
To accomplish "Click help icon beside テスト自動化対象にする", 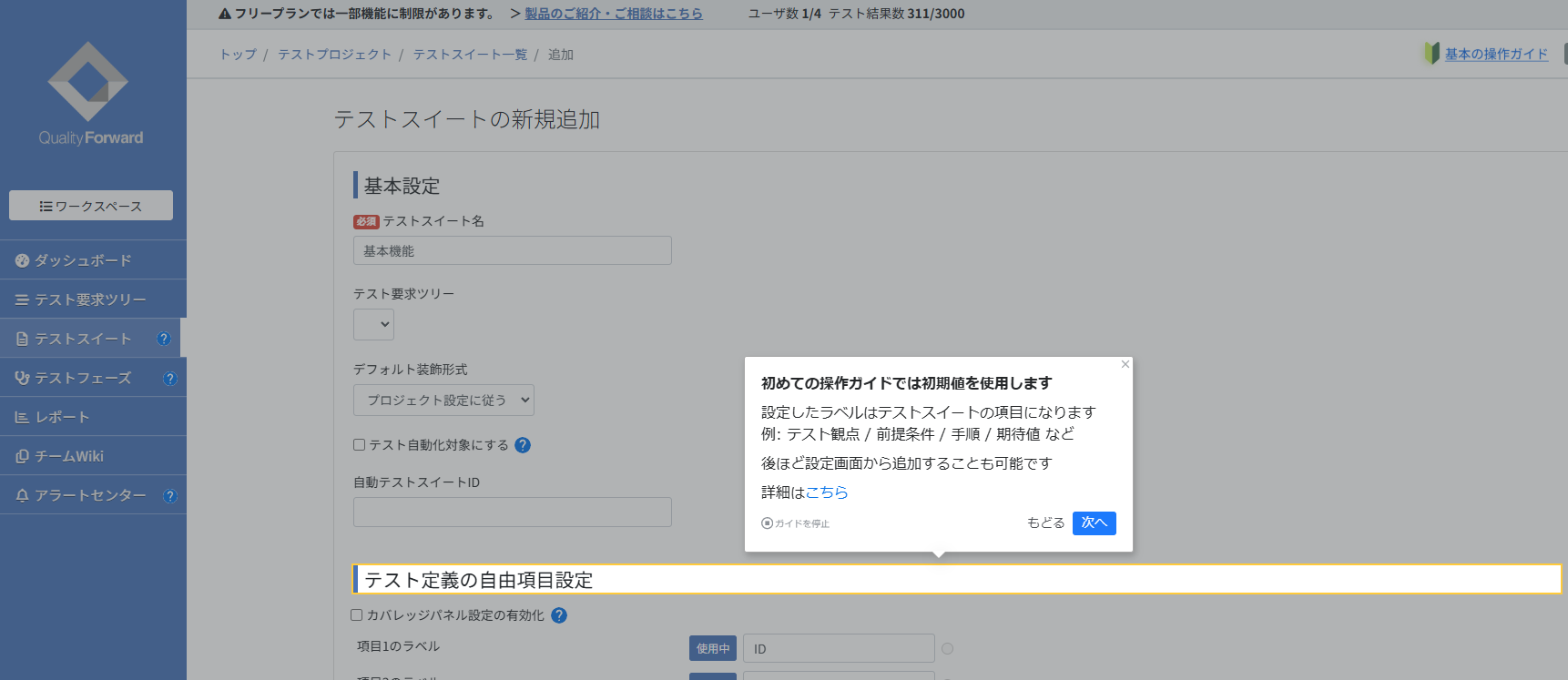I will tap(523, 445).
